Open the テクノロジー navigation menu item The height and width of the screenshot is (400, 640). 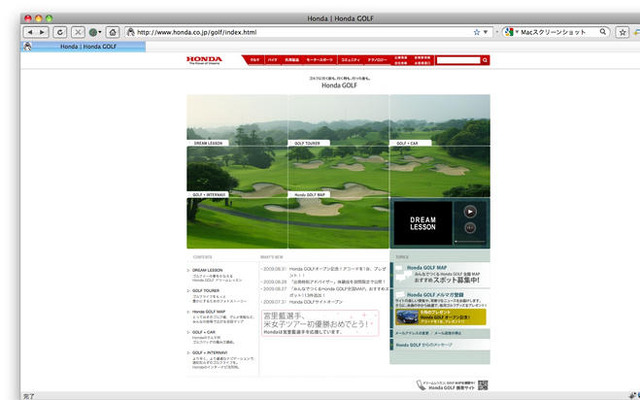pos(378,60)
